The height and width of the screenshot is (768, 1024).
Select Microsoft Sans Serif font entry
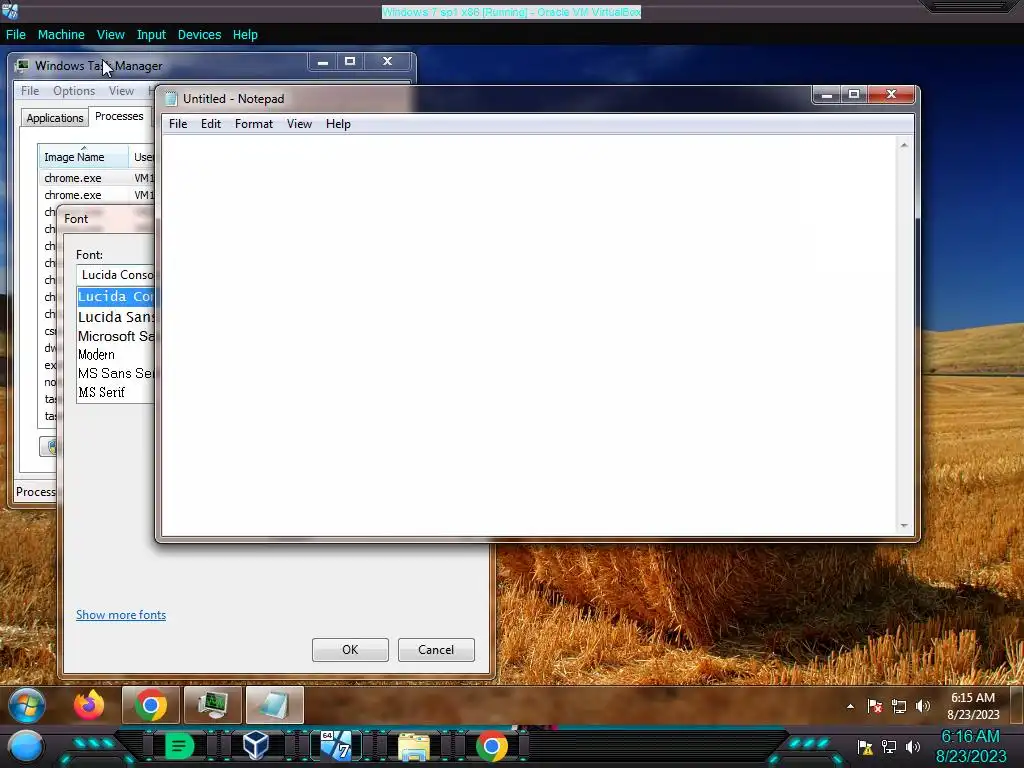pos(116,336)
